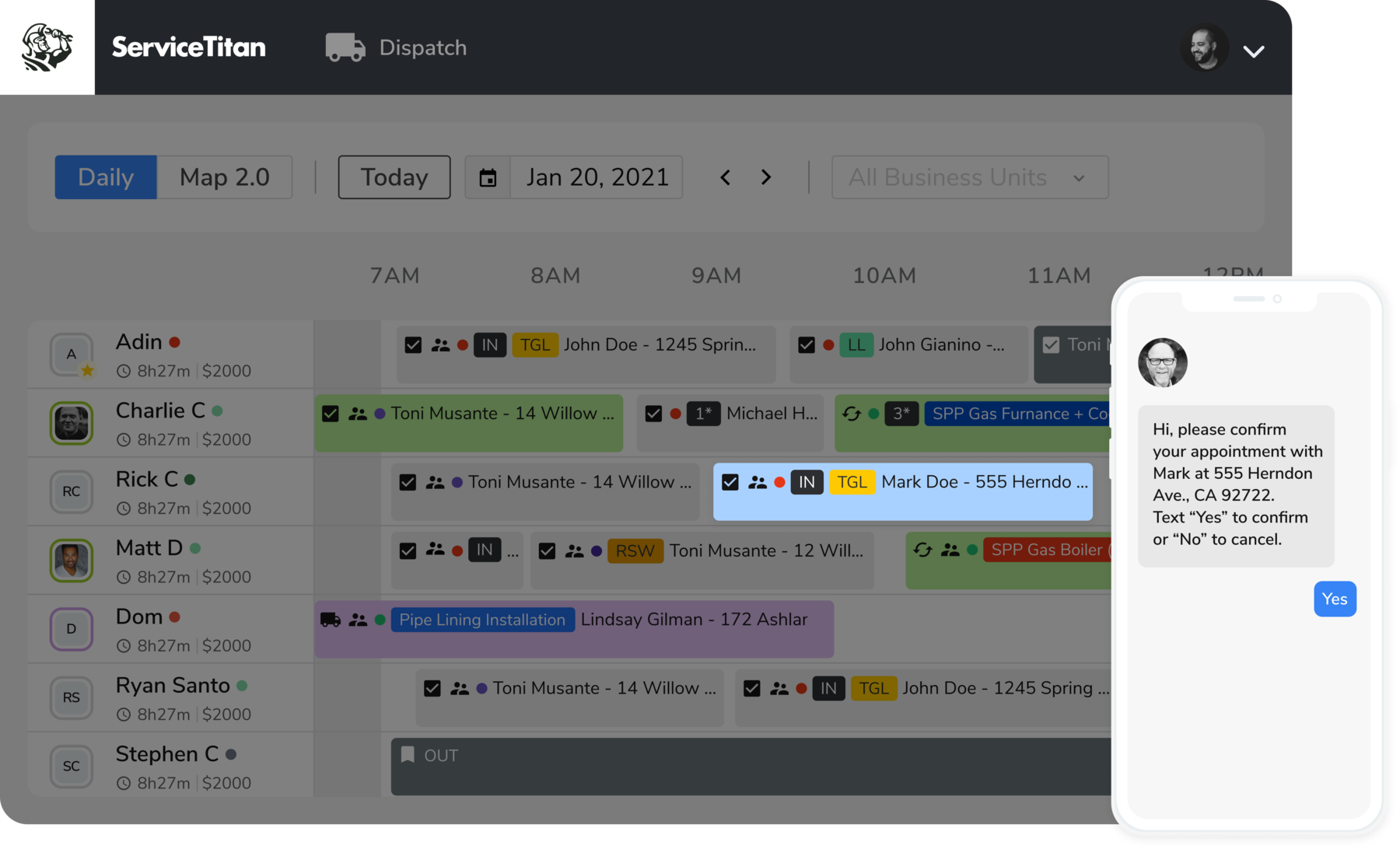Click the Today button
The image size is (1400, 849).
(x=394, y=177)
